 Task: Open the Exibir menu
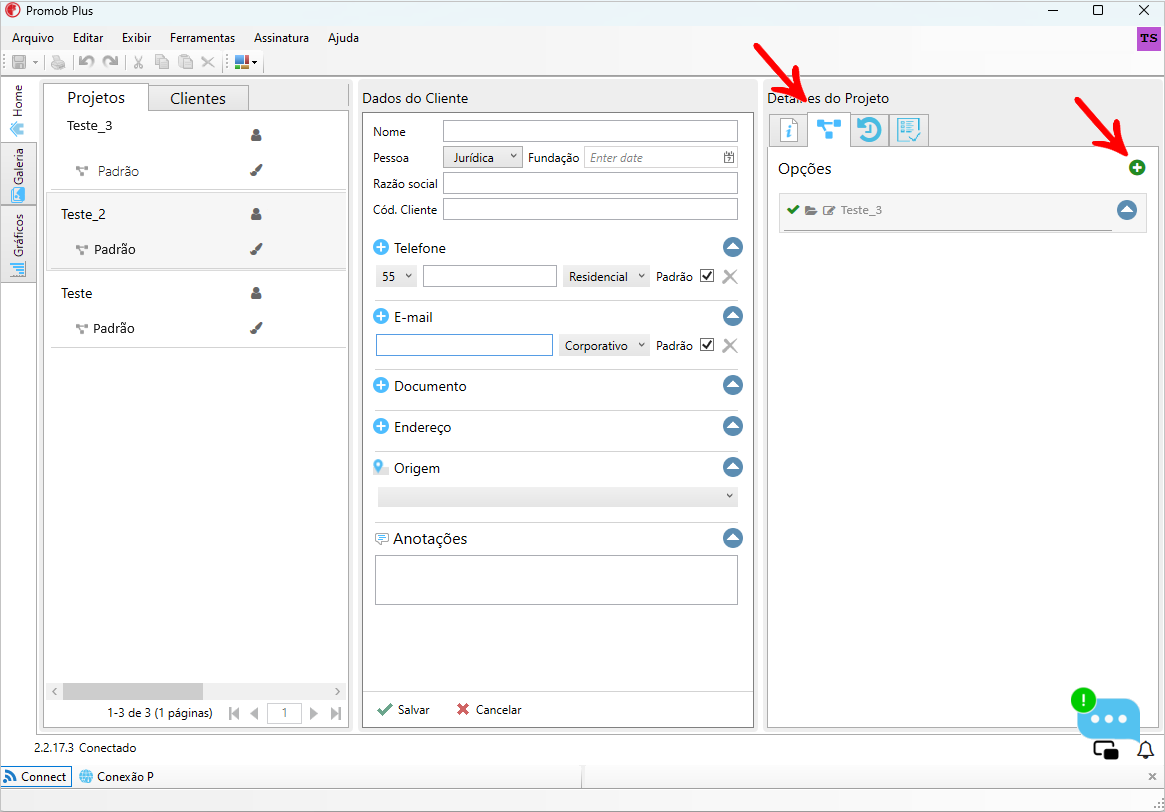[137, 38]
